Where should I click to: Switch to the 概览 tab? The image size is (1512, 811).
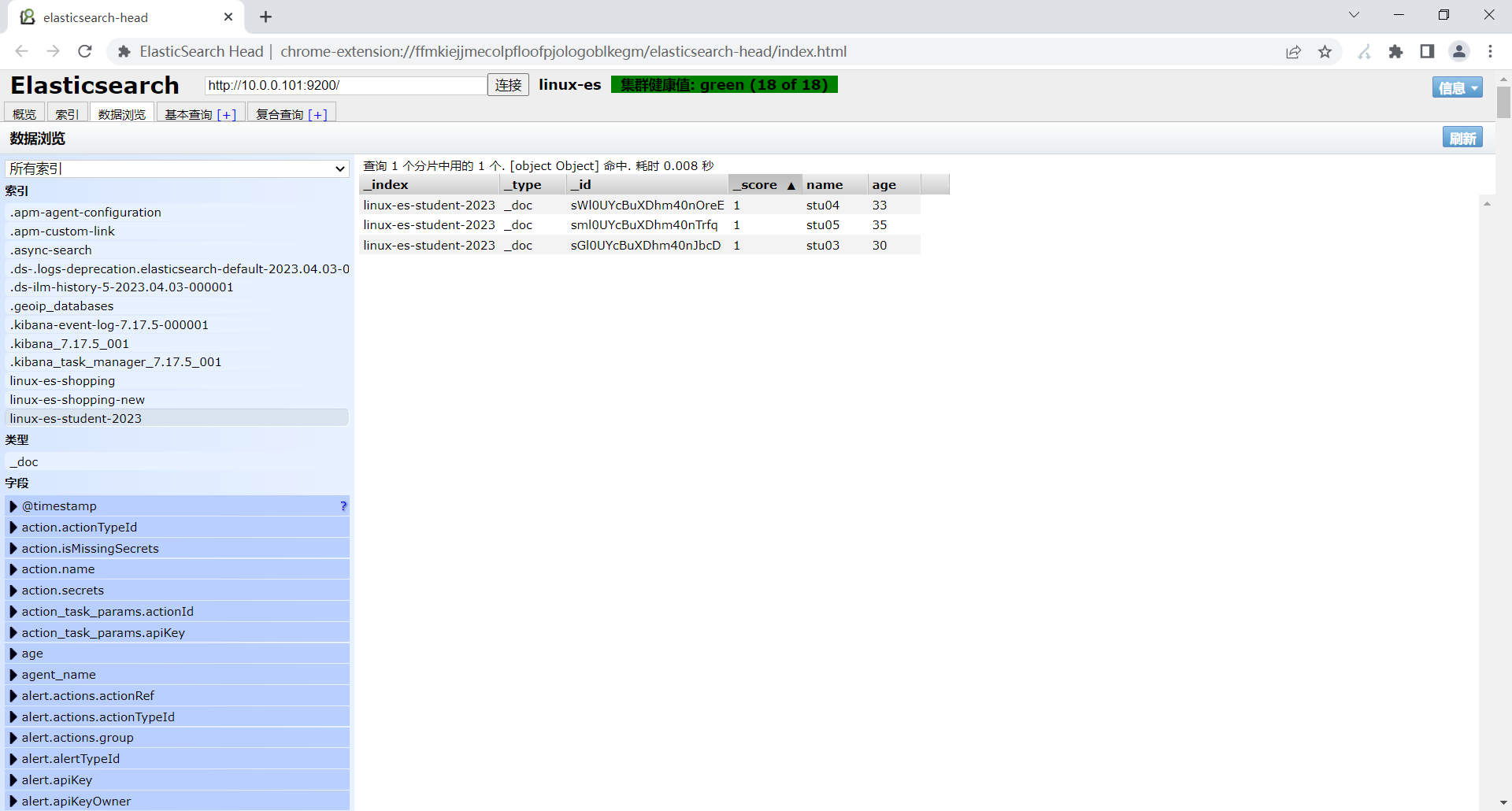tap(24, 113)
